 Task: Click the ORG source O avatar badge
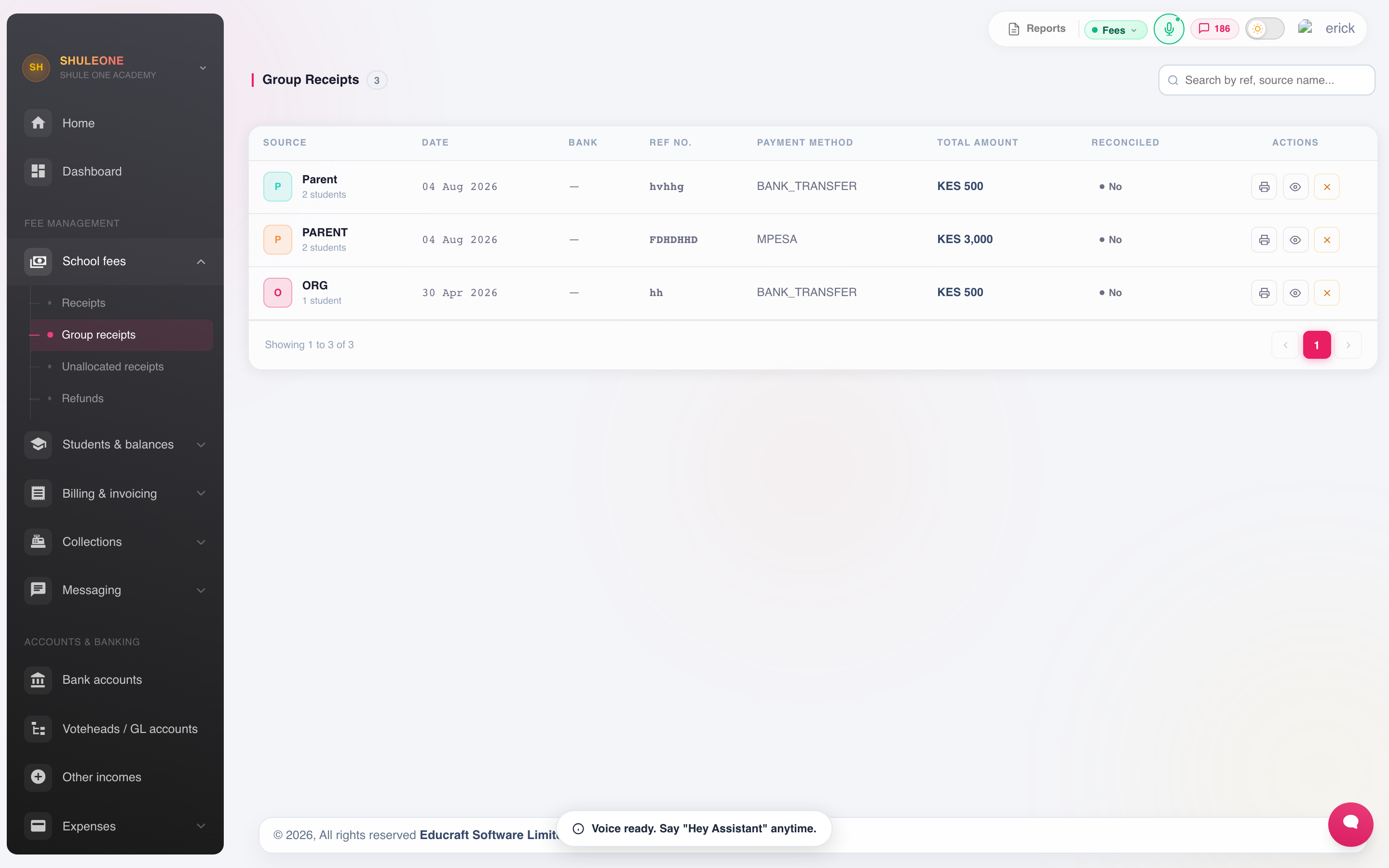(278, 293)
